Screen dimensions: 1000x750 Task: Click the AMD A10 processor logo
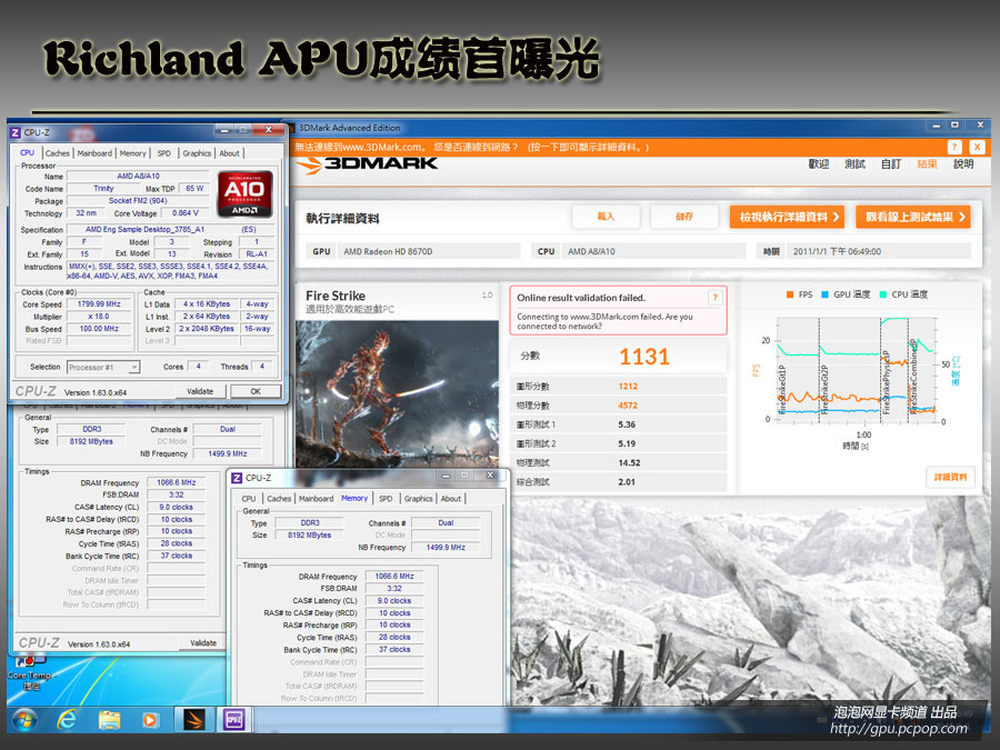tap(245, 194)
